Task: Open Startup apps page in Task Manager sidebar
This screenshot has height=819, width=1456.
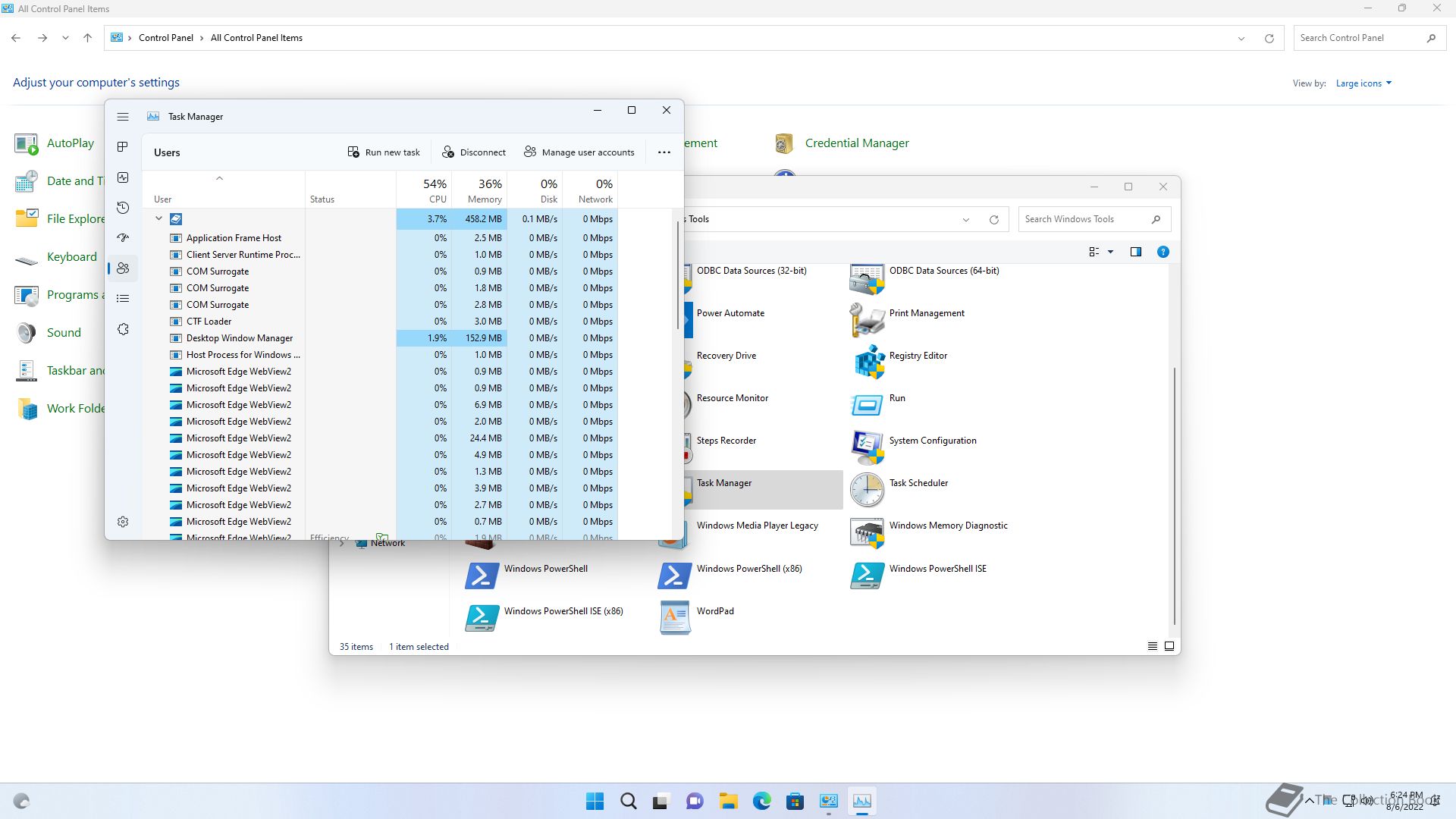Action: 123,238
